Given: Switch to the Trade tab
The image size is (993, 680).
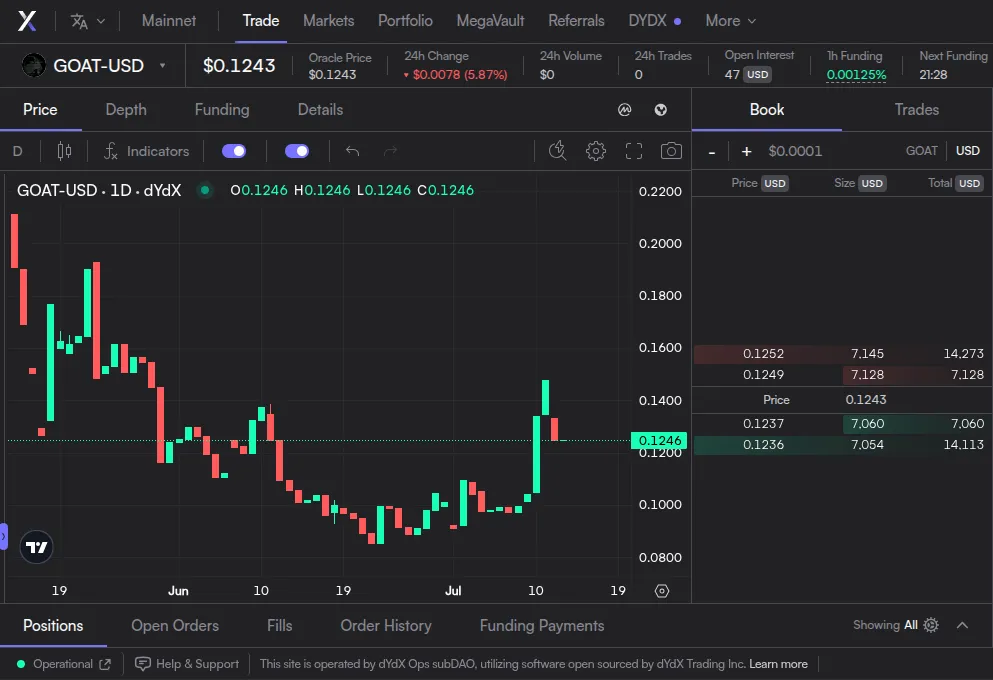Looking at the screenshot, I should [x=260, y=21].
